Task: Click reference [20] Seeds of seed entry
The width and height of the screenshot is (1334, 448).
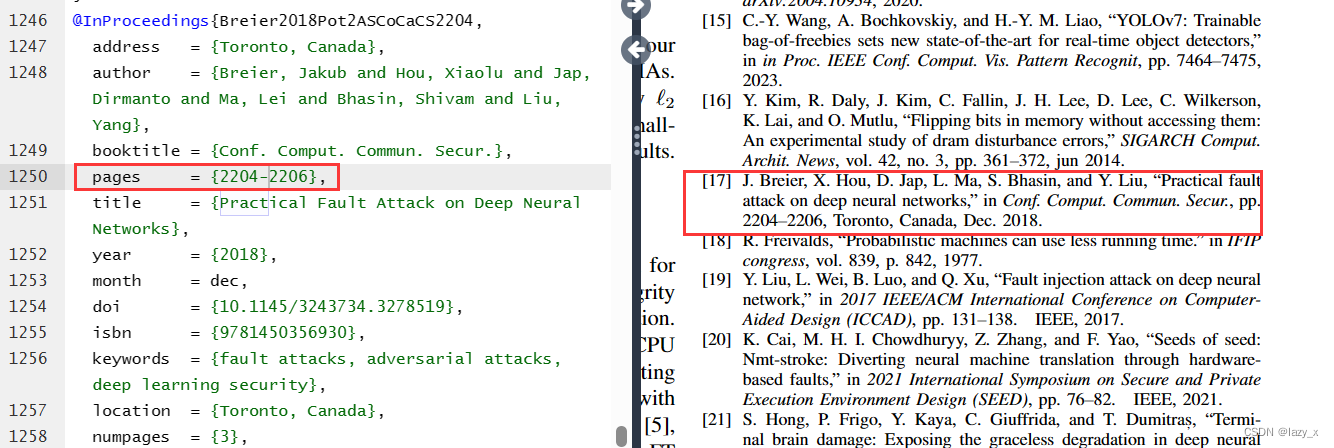Action: [x=982, y=370]
